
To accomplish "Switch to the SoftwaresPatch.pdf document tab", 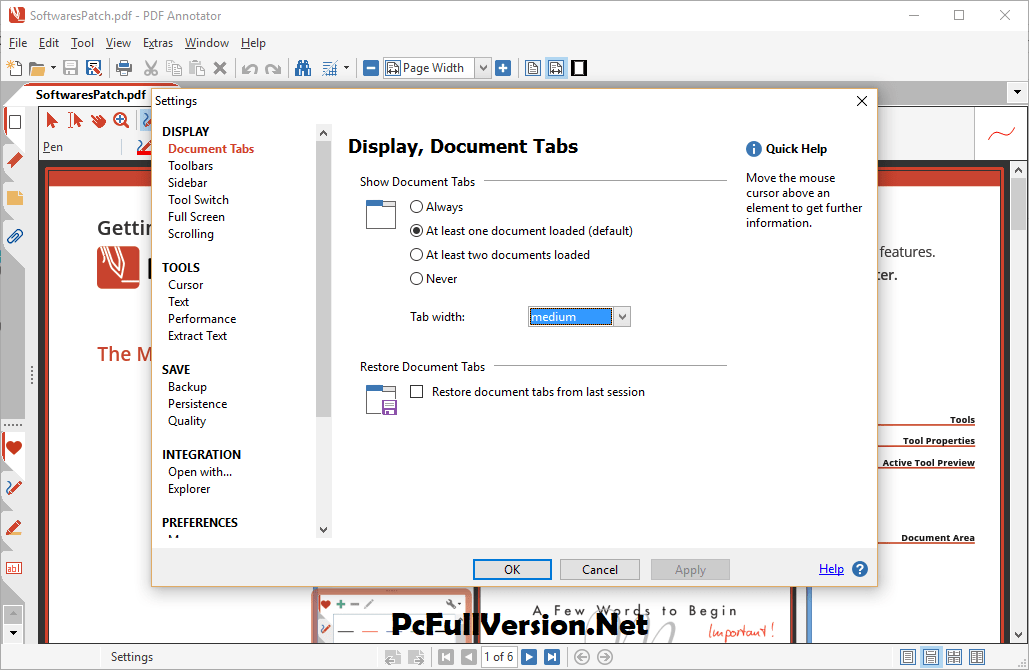I will coord(91,94).
